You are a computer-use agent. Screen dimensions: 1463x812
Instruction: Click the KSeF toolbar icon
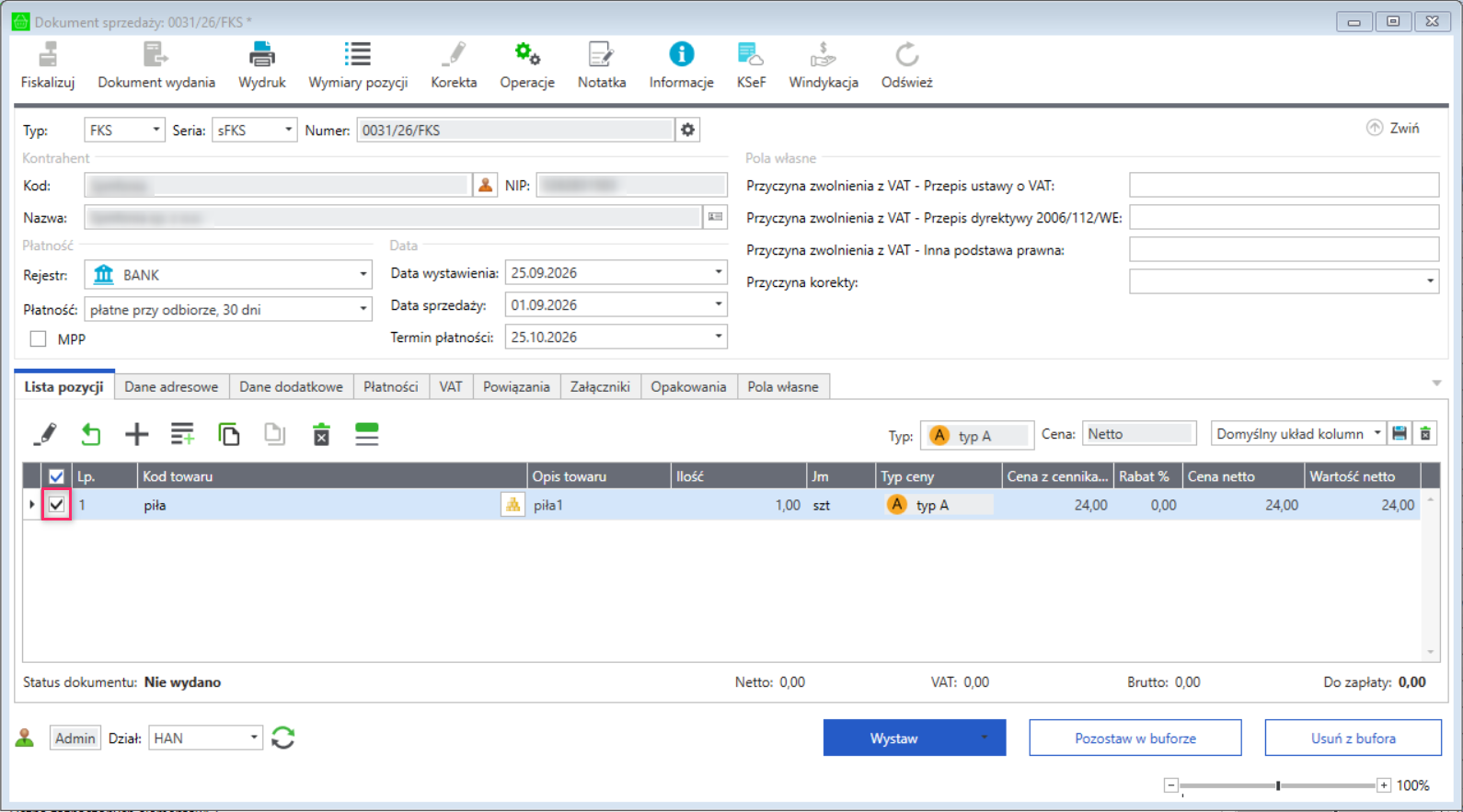(x=751, y=55)
